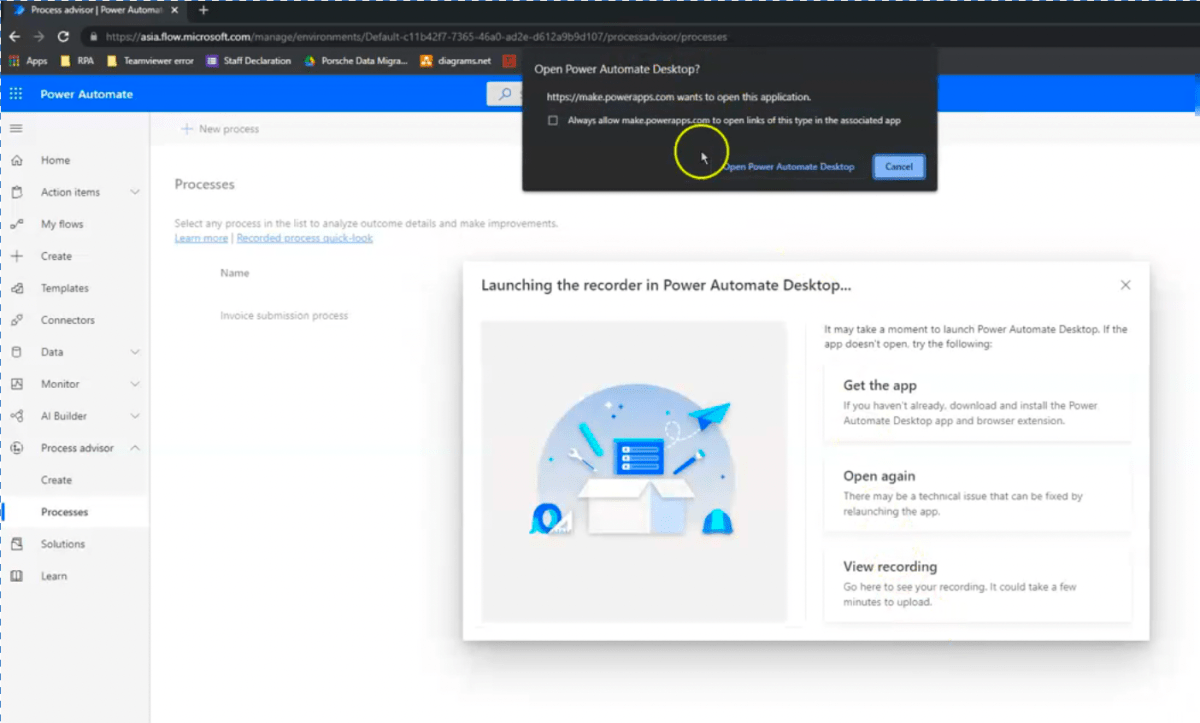
Task: Click the Connectors plug icon
Action: (17, 320)
